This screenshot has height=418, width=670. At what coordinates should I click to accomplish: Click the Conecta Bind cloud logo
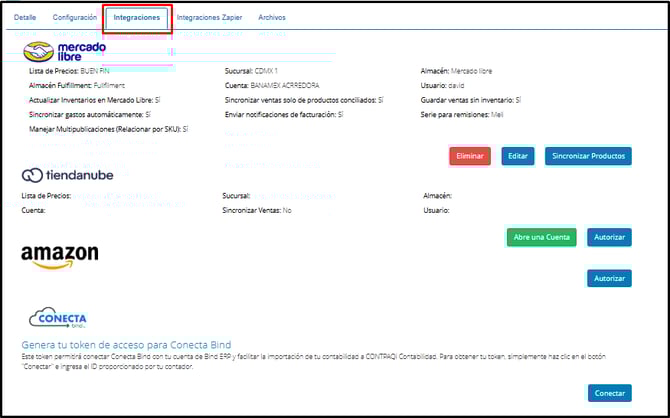[58, 318]
